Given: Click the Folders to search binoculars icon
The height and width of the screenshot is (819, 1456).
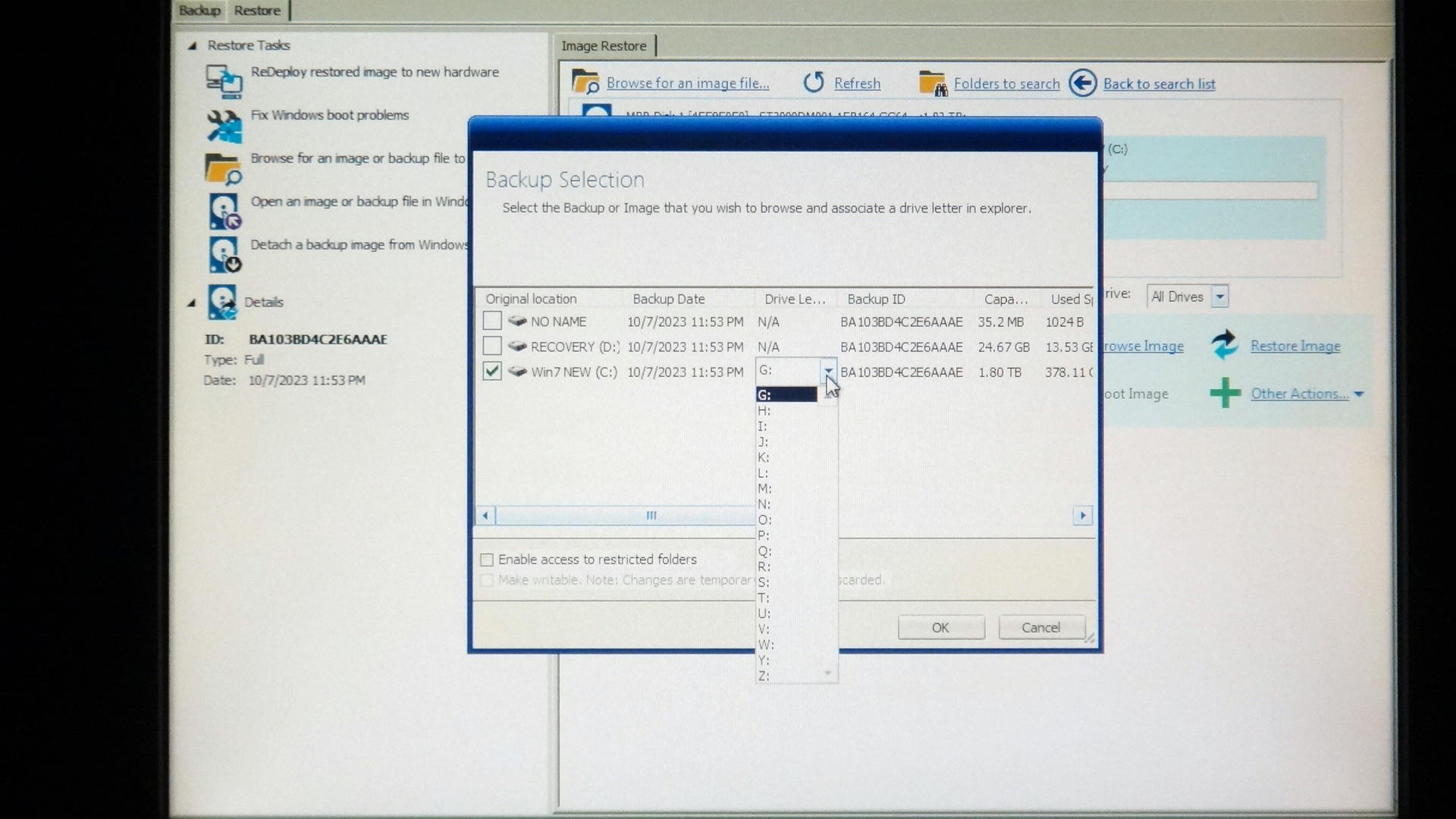Looking at the screenshot, I should (x=933, y=83).
